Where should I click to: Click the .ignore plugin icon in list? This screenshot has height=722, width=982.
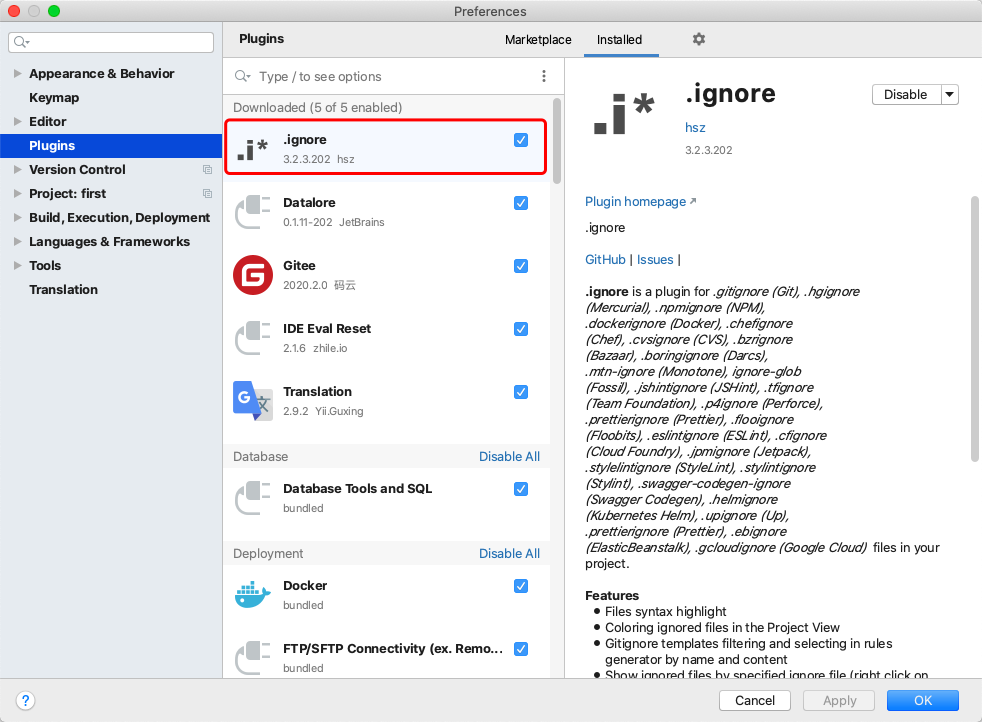pos(252,150)
